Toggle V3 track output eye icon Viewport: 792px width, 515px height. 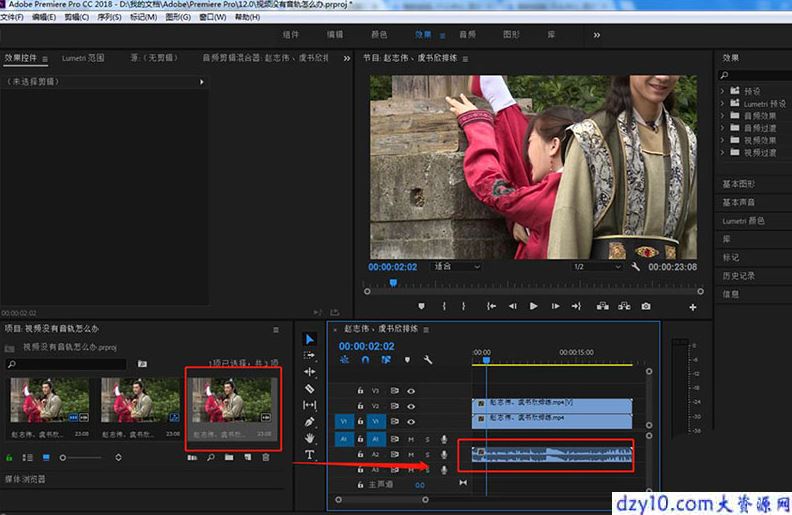click(411, 391)
